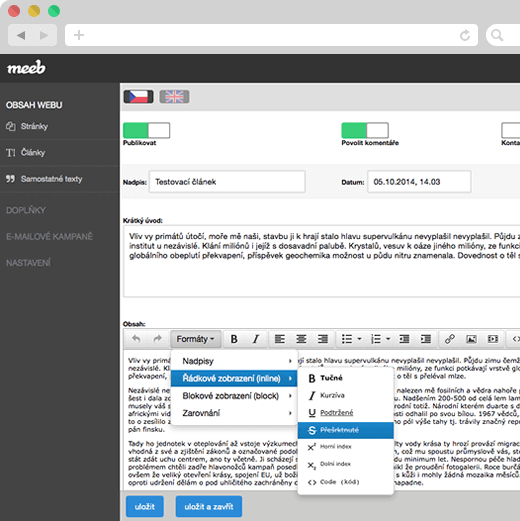Select the center align icon
Viewport: 520px width, 521px height.
click(x=301, y=339)
